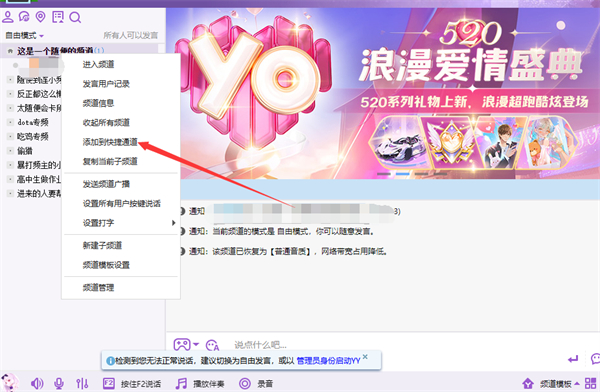Expand the 太随便会卡服 channel node

click(10, 108)
